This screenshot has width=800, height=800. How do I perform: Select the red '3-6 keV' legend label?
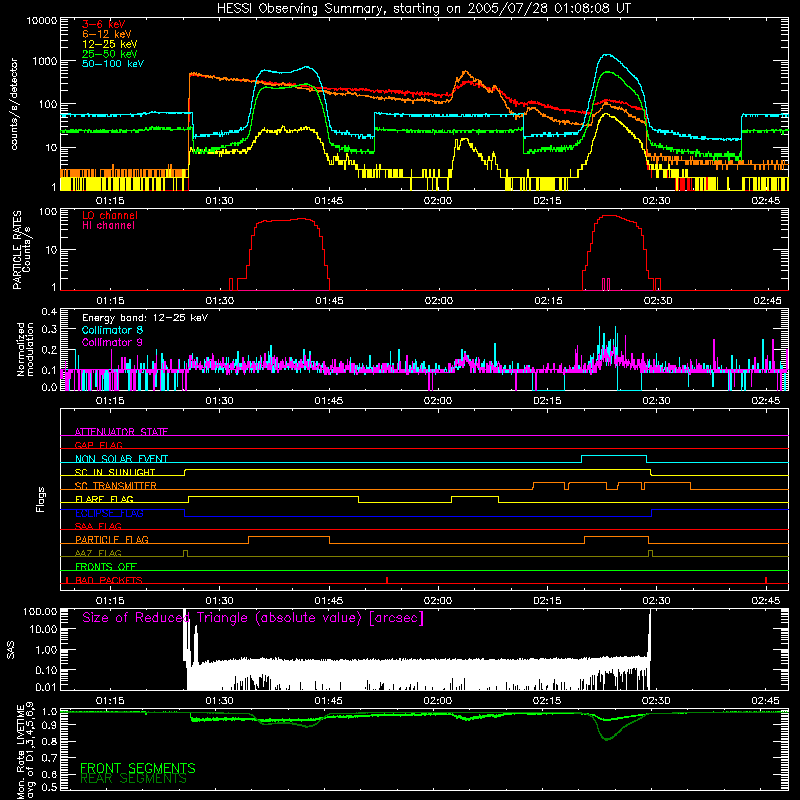click(x=103, y=24)
